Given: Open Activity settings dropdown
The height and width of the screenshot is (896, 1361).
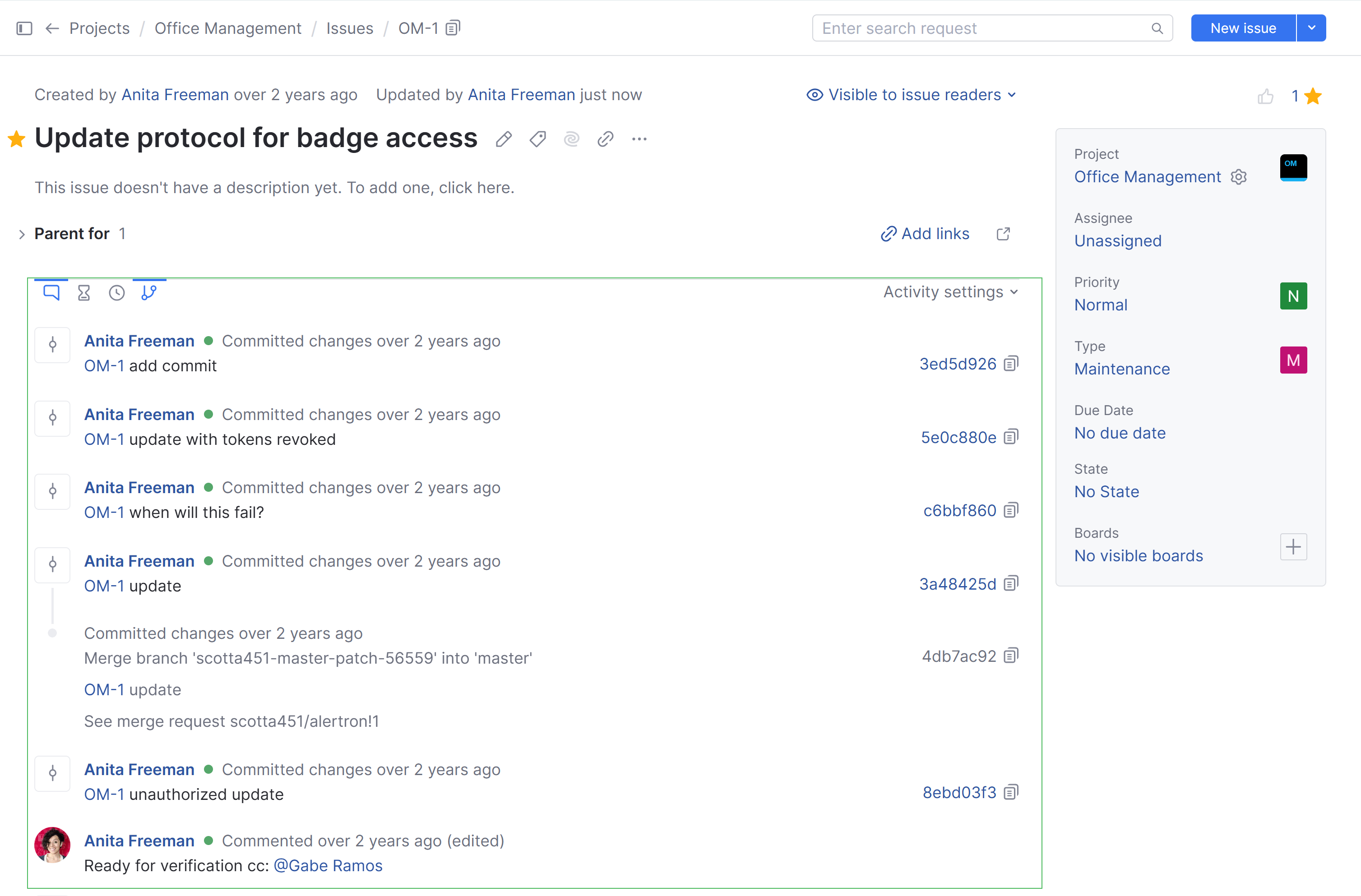Looking at the screenshot, I should (x=950, y=292).
